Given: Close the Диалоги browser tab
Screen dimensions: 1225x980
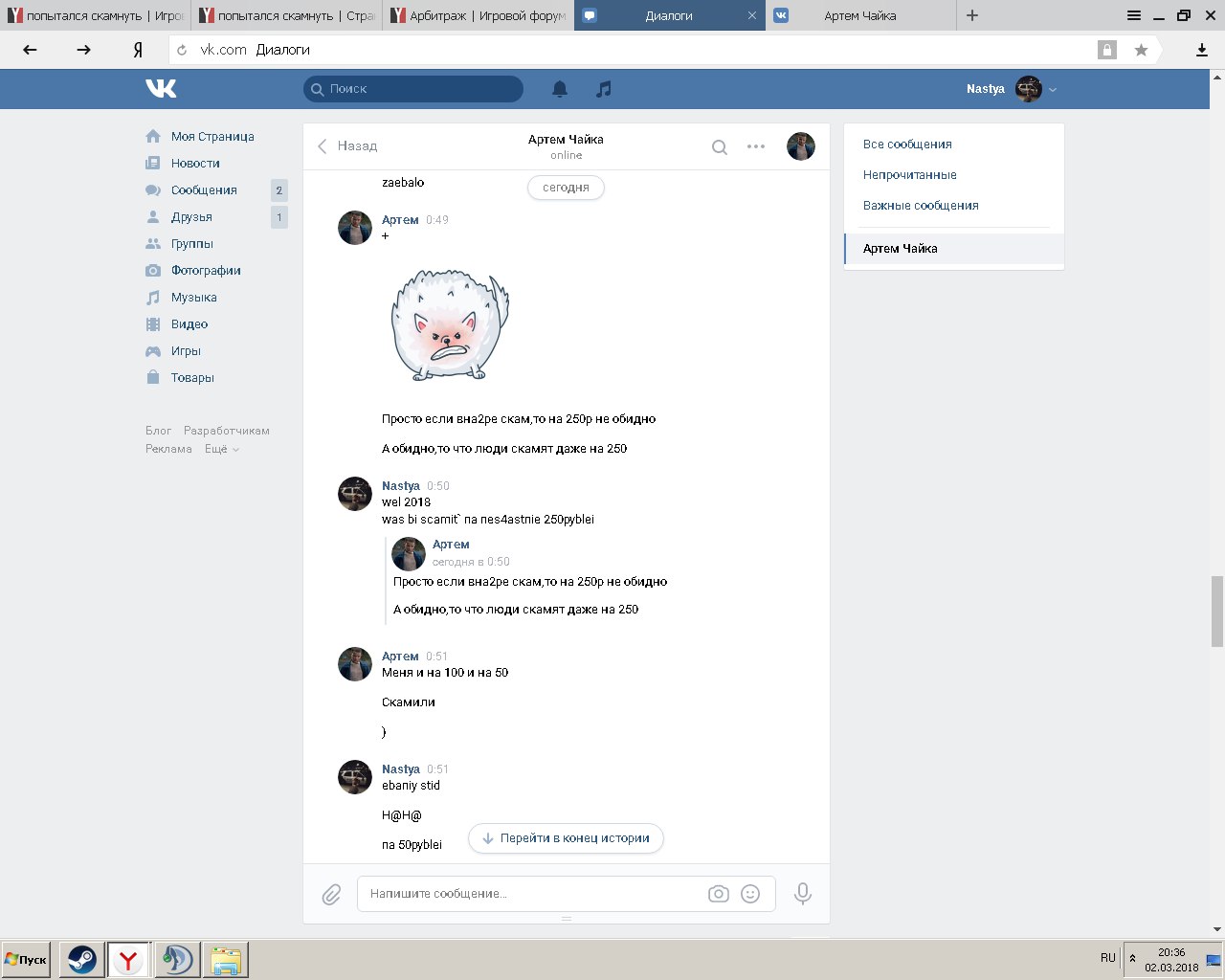Looking at the screenshot, I should [752, 15].
